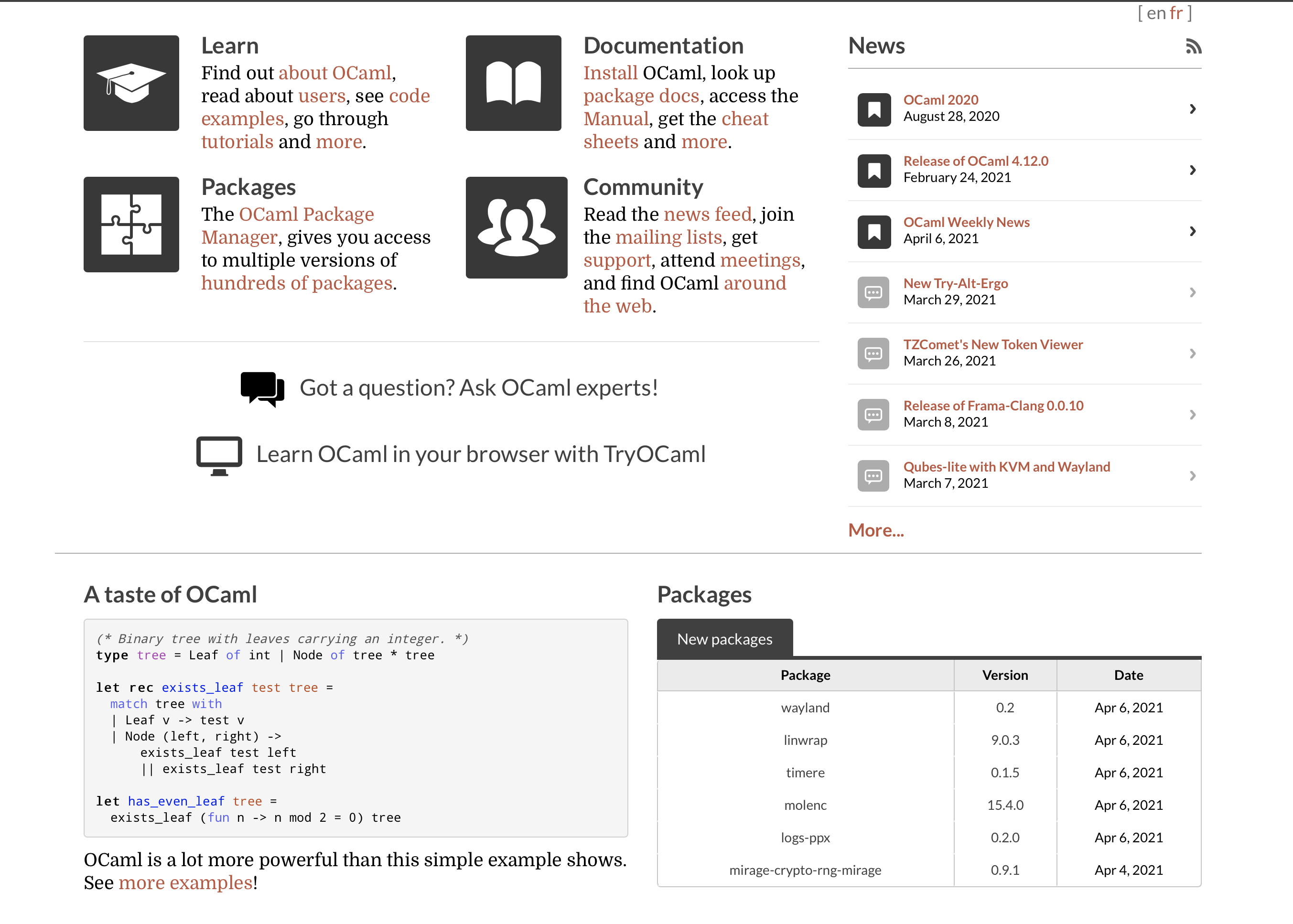Follow the 'about OCaml' link
This screenshot has height=924, width=1293.
[335, 73]
